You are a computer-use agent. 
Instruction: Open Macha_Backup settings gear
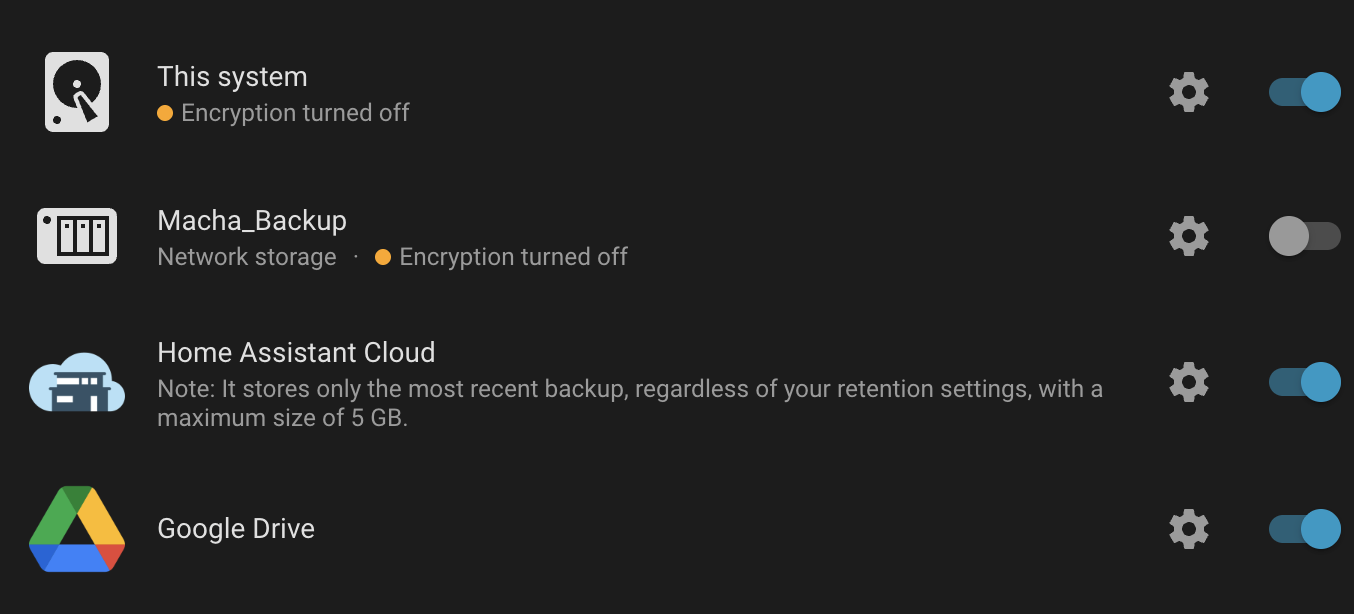pyautogui.click(x=1189, y=236)
